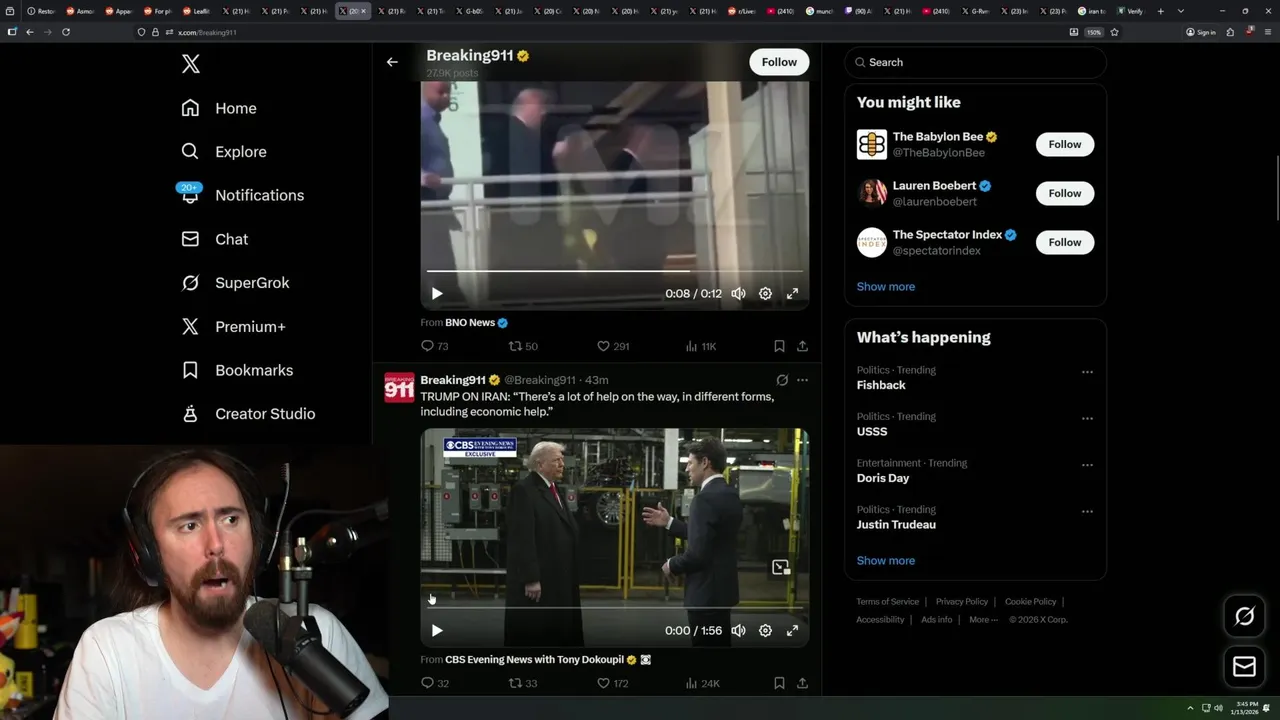The width and height of the screenshot is (1280, 720).
Task: Enter fullscreen on the CBS Evening News video
Action: [x=792, y=631]
